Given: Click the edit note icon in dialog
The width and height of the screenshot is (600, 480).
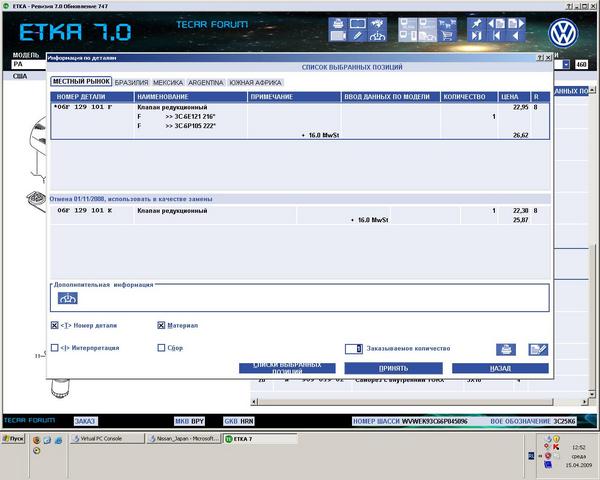Looking at the screenshot, I should click(538, 349).
